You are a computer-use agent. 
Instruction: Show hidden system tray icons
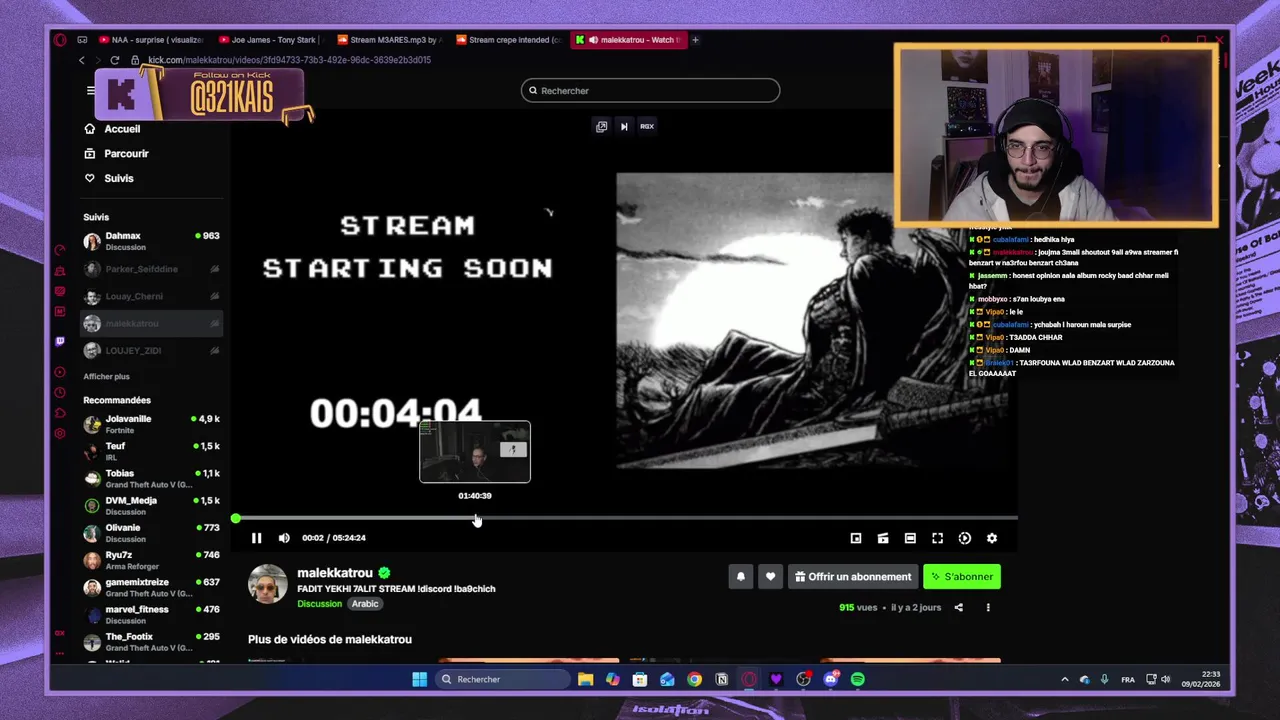coord(1064,679)
